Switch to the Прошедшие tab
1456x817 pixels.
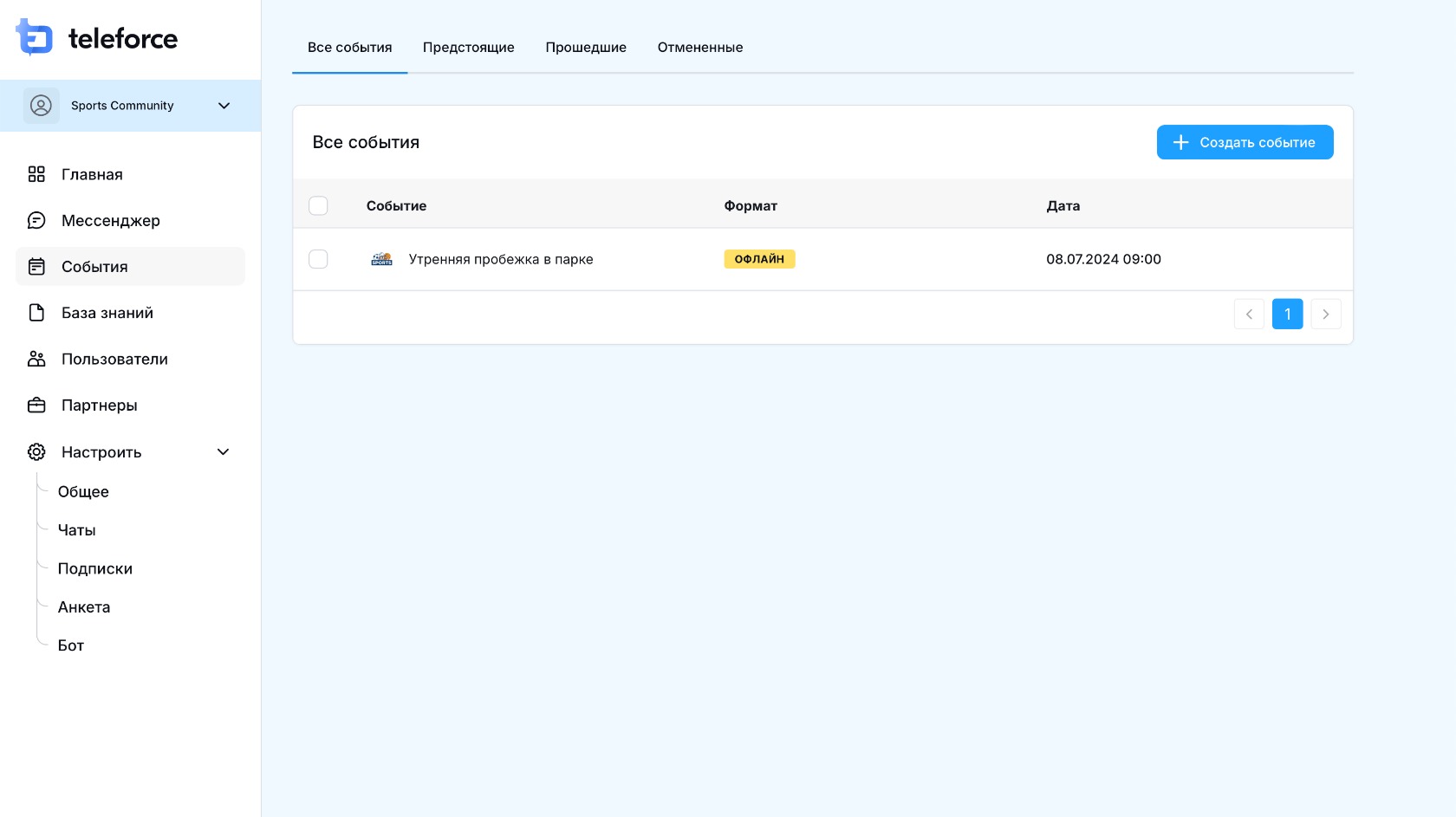click(586, 48)
